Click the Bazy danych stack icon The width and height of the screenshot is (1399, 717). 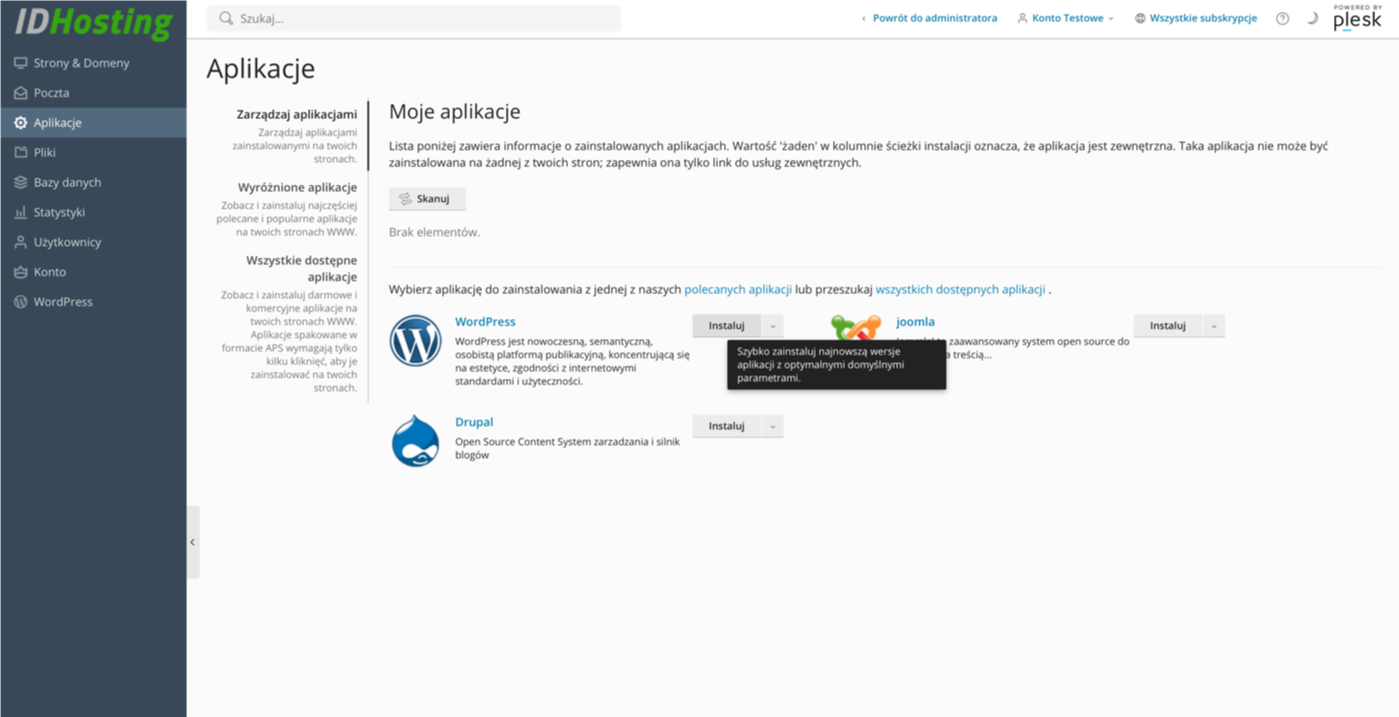point(21,183)
